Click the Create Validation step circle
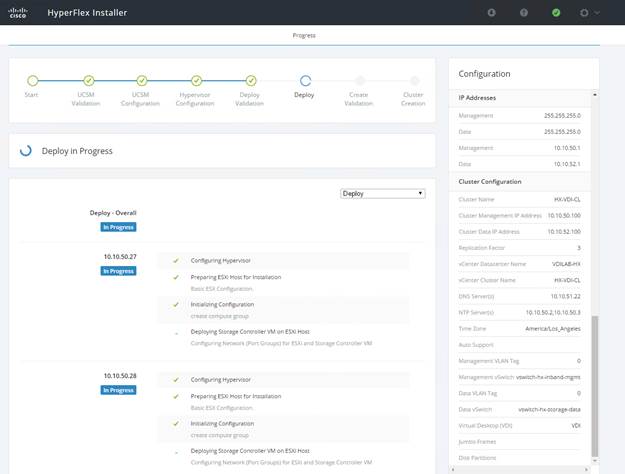625x474 pixels. tap(360, 81)
